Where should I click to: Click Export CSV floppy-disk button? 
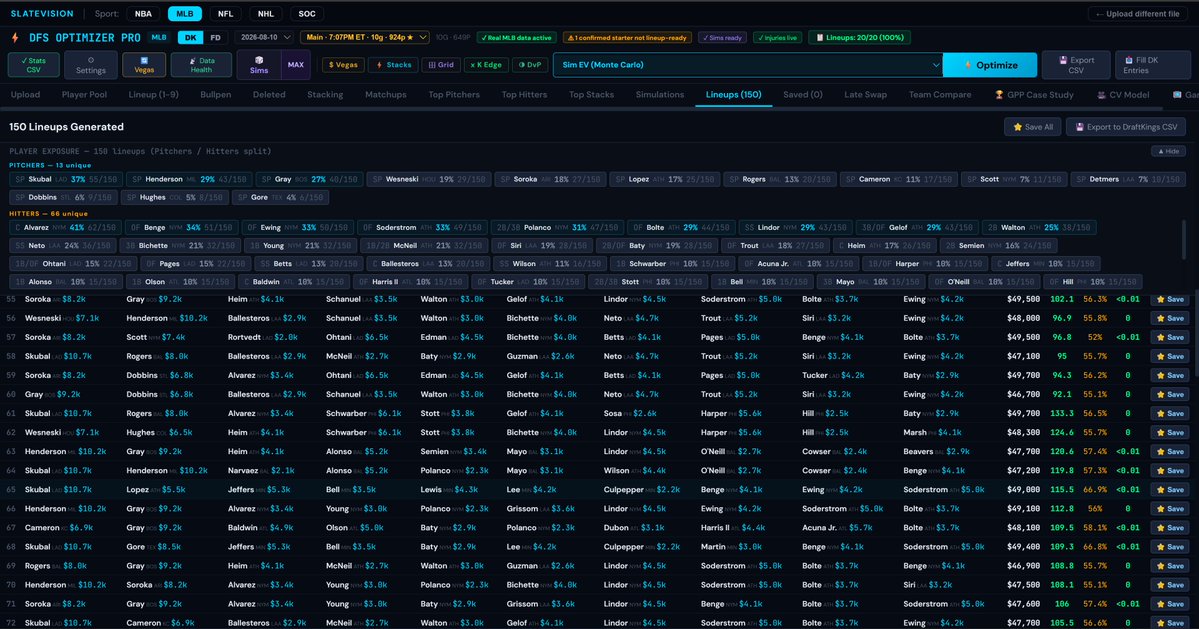(1076, 65)
